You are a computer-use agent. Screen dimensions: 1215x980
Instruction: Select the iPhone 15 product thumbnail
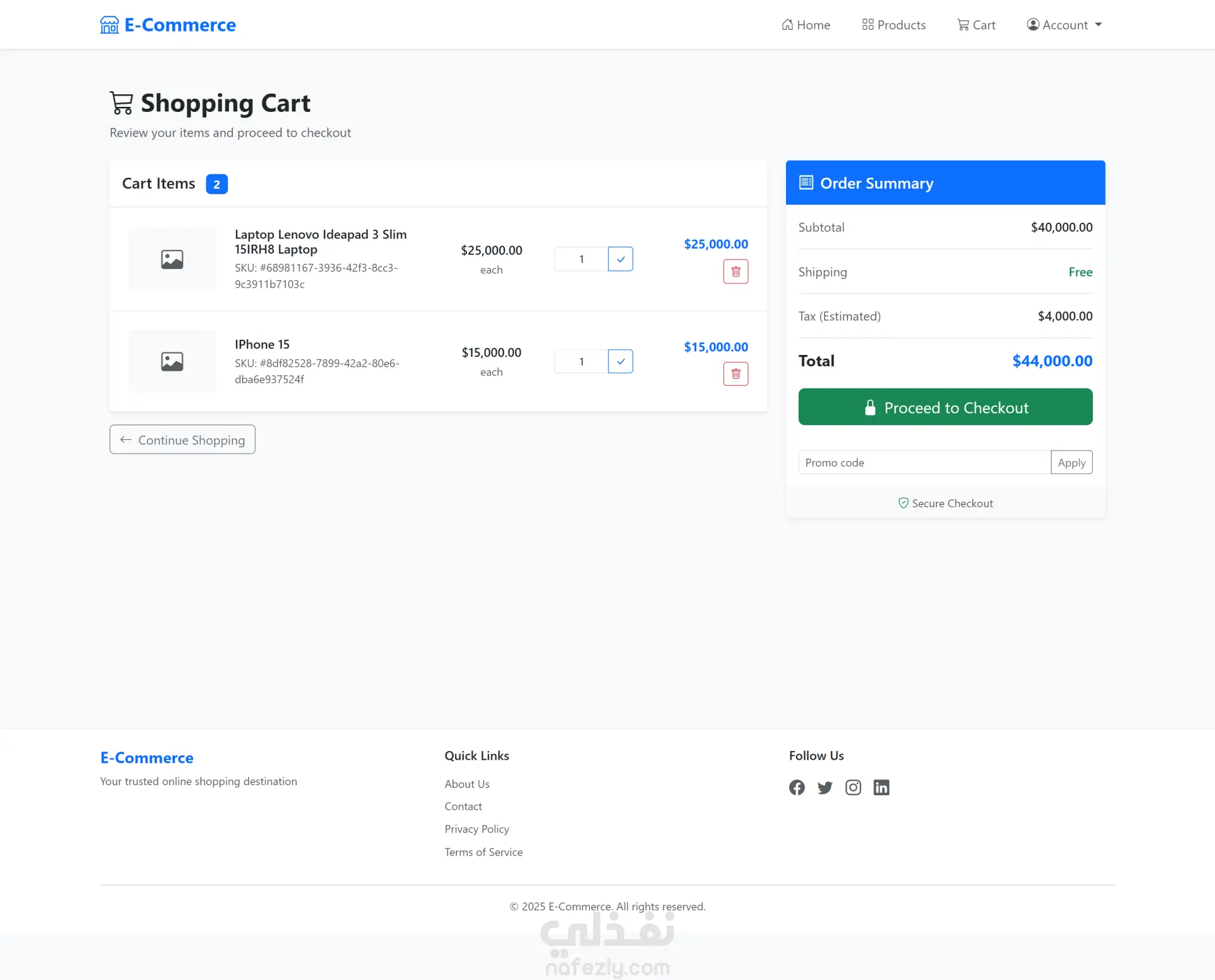172,361
